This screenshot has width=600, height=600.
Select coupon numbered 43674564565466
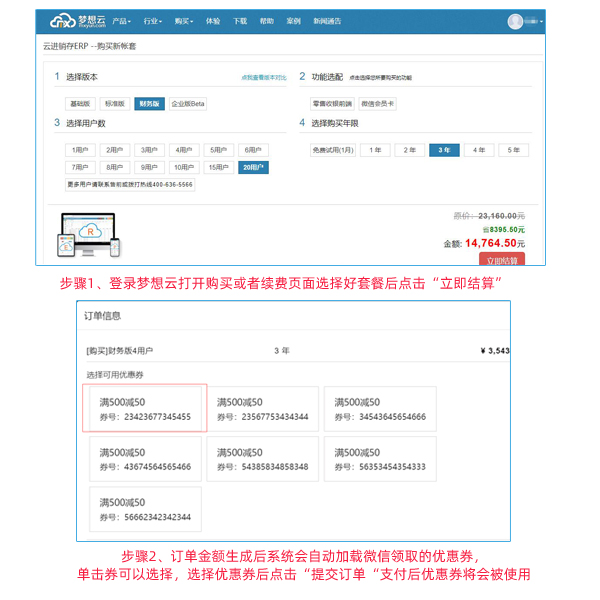[145, 459]
